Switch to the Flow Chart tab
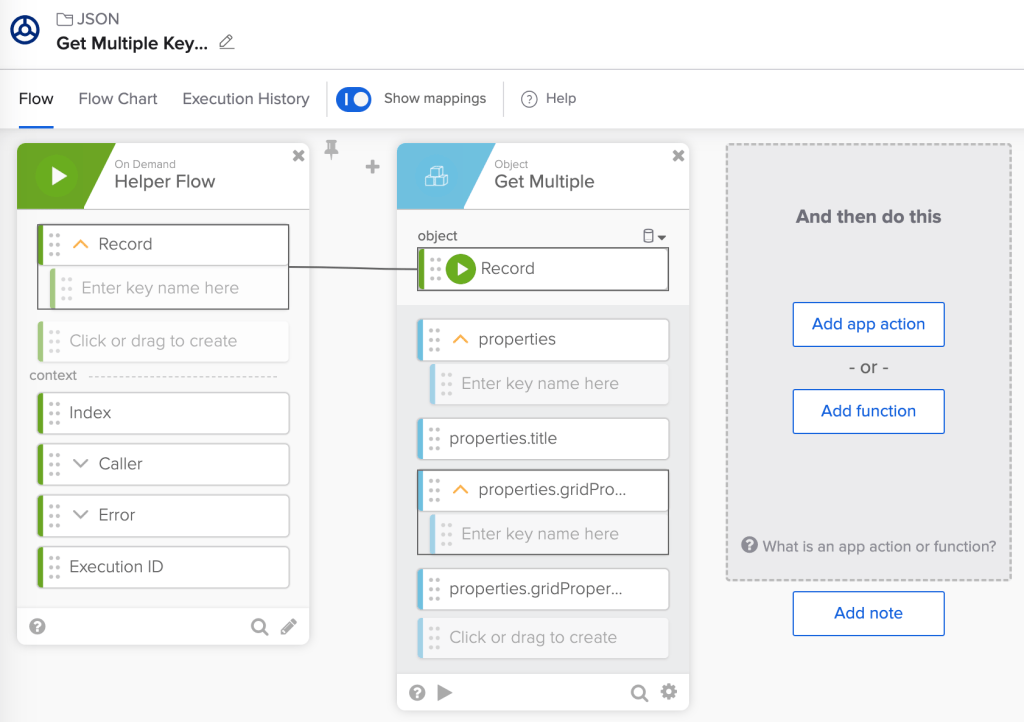This screenshot has height=722, width=1024. pyautogui.click(x=118, y=99)
